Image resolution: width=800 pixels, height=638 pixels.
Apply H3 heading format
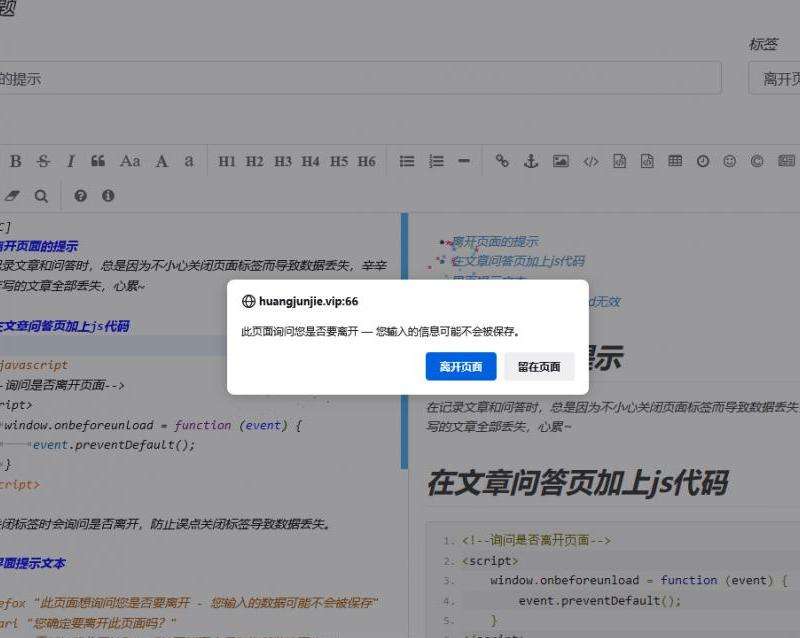point(283,161)
